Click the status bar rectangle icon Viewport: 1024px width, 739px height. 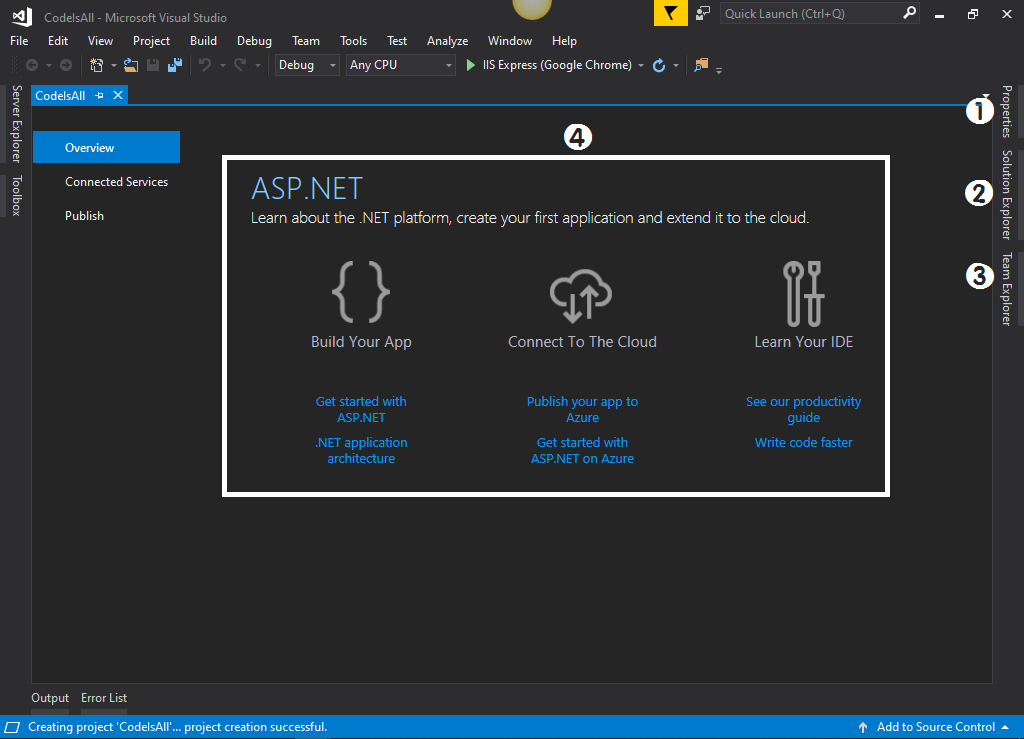point(12,727)
